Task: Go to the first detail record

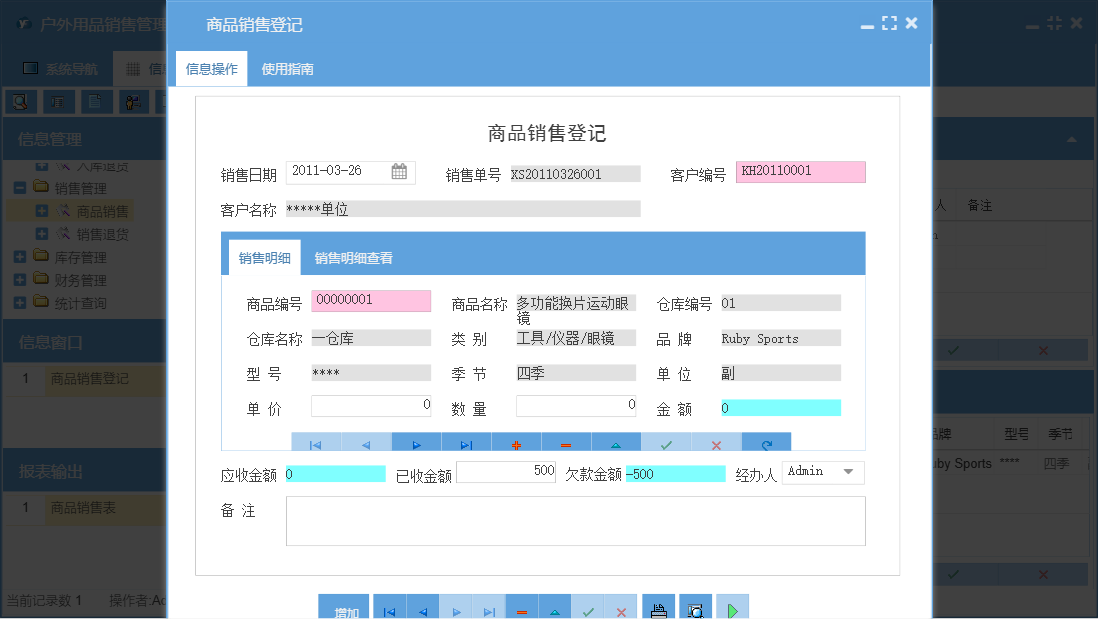Action: point(314,443)
